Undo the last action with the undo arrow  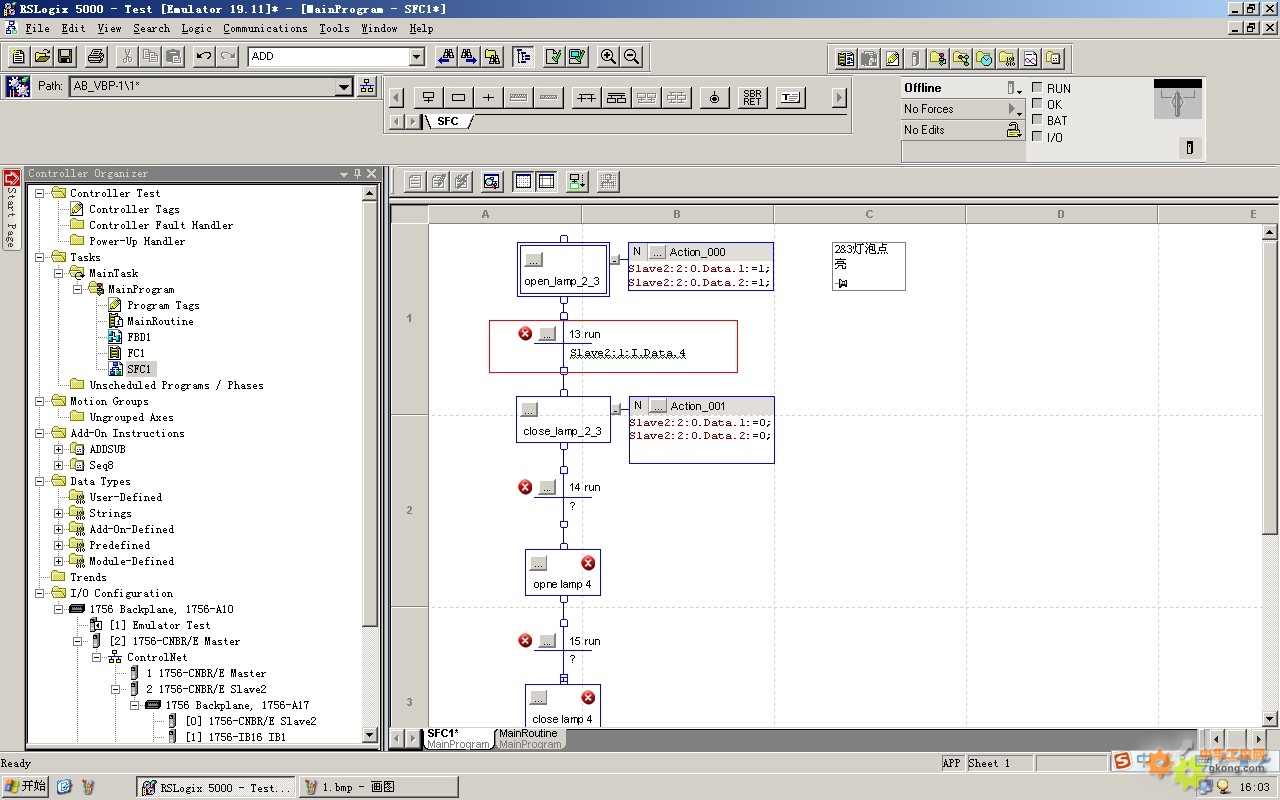(x=204, y=57)
